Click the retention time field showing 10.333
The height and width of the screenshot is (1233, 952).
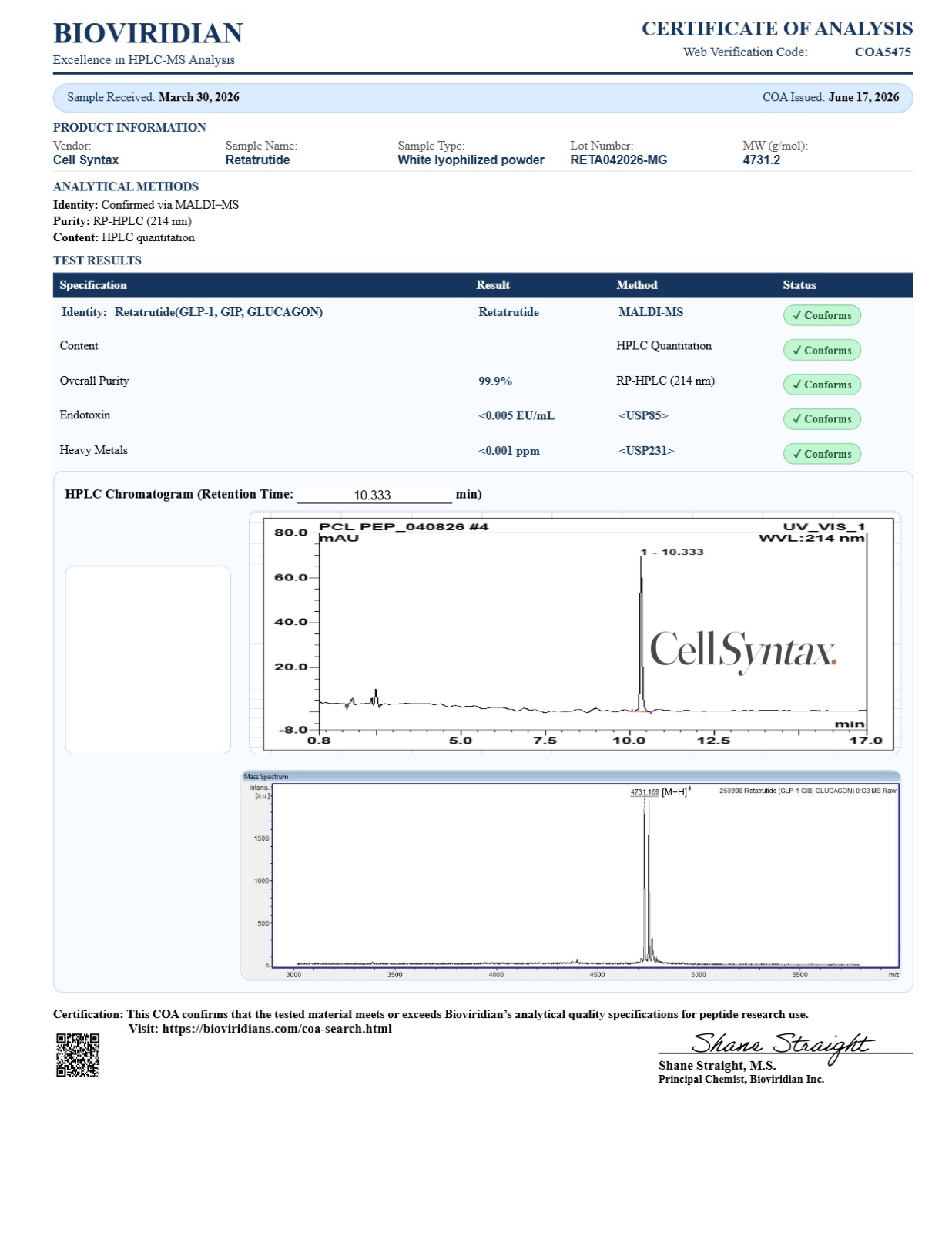point(374,495)
